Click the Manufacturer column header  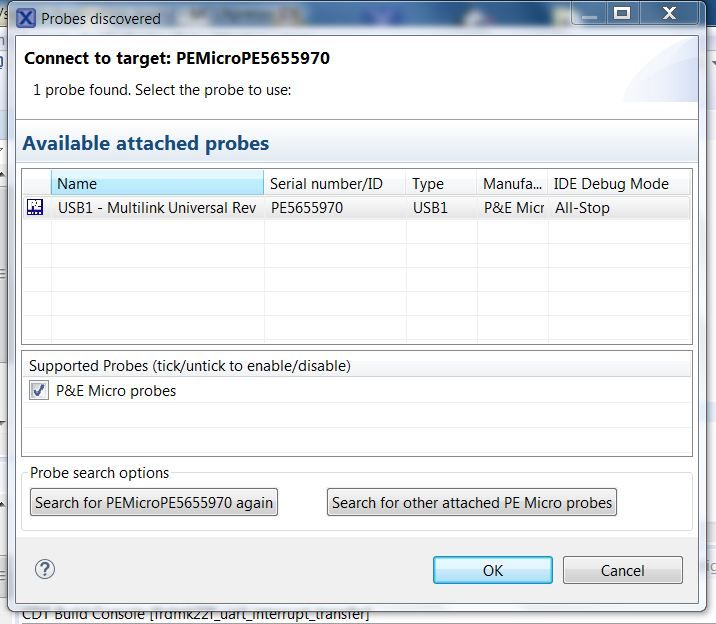click(x=512, y=184)
